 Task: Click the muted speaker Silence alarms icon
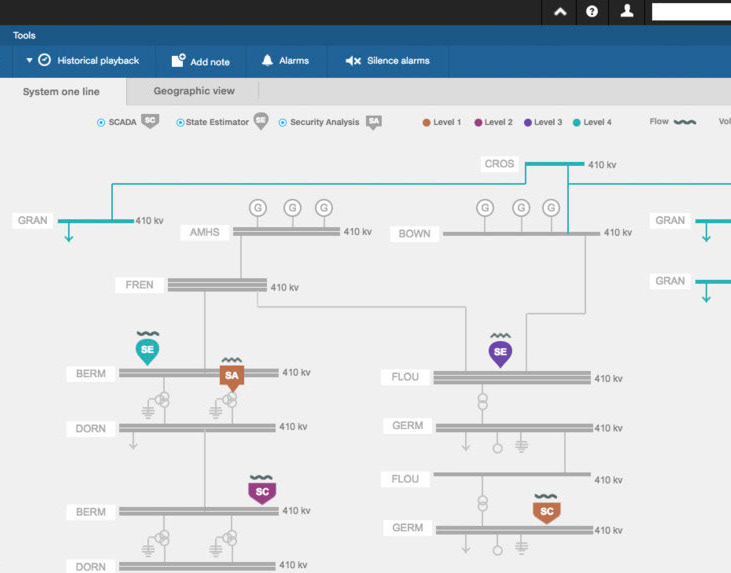click(x=353, y=61)
